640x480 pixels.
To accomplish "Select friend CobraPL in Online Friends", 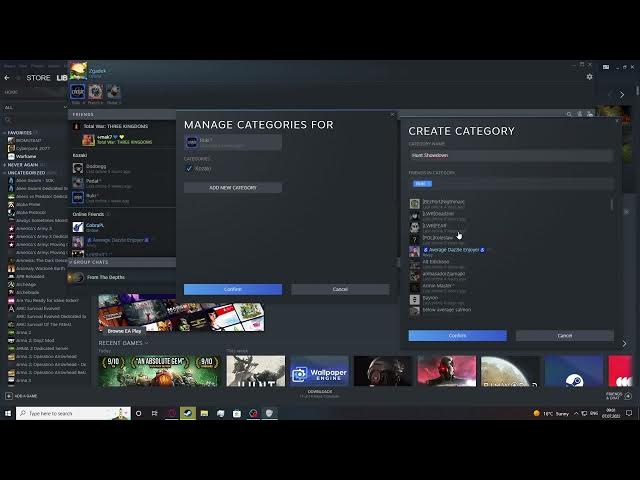I will 122,227.
